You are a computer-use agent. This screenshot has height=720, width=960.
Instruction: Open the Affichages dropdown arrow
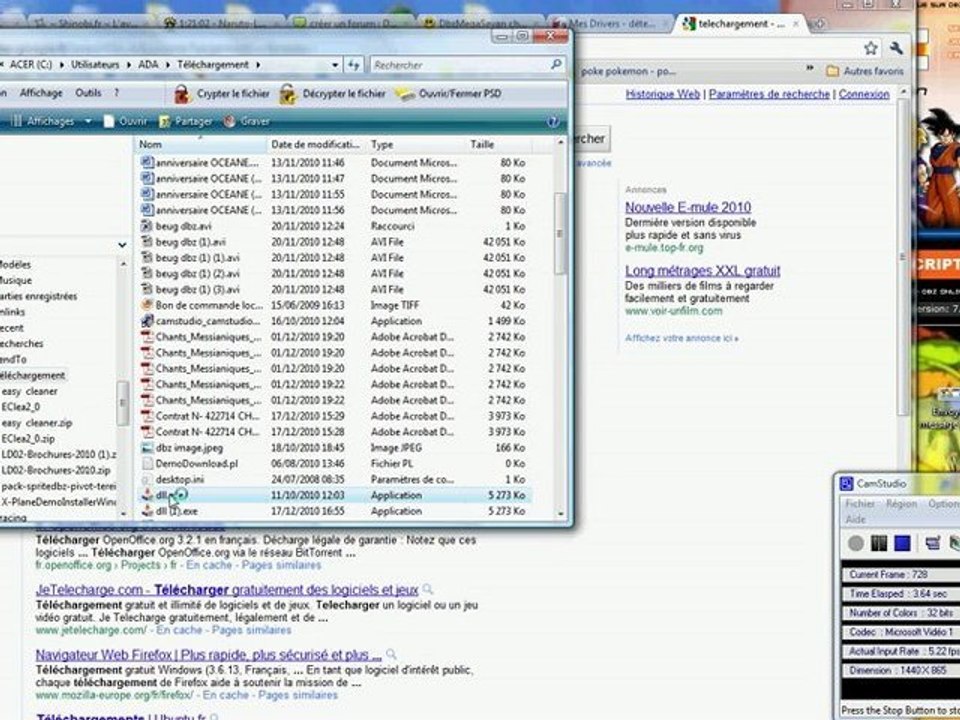tap(88, 121)
